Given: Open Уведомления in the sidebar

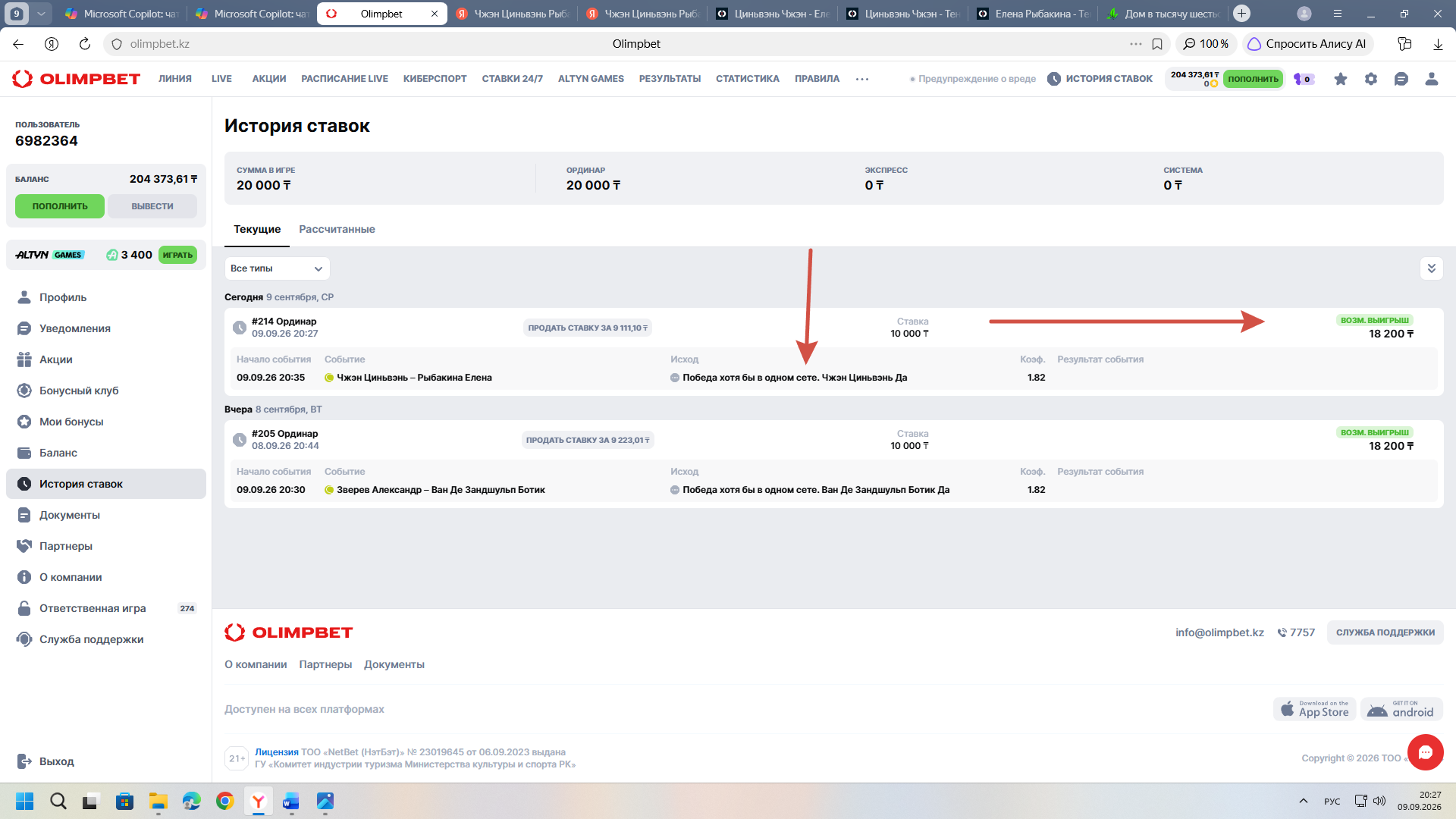Looking at the screenshot, I should [x=106, y=328].
